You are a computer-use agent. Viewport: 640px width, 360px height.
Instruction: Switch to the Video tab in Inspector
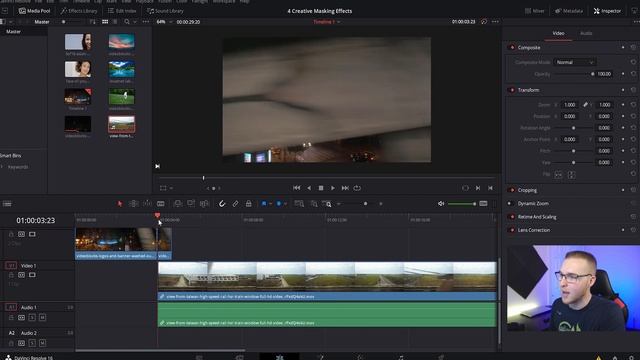click(x=558, y=33)
